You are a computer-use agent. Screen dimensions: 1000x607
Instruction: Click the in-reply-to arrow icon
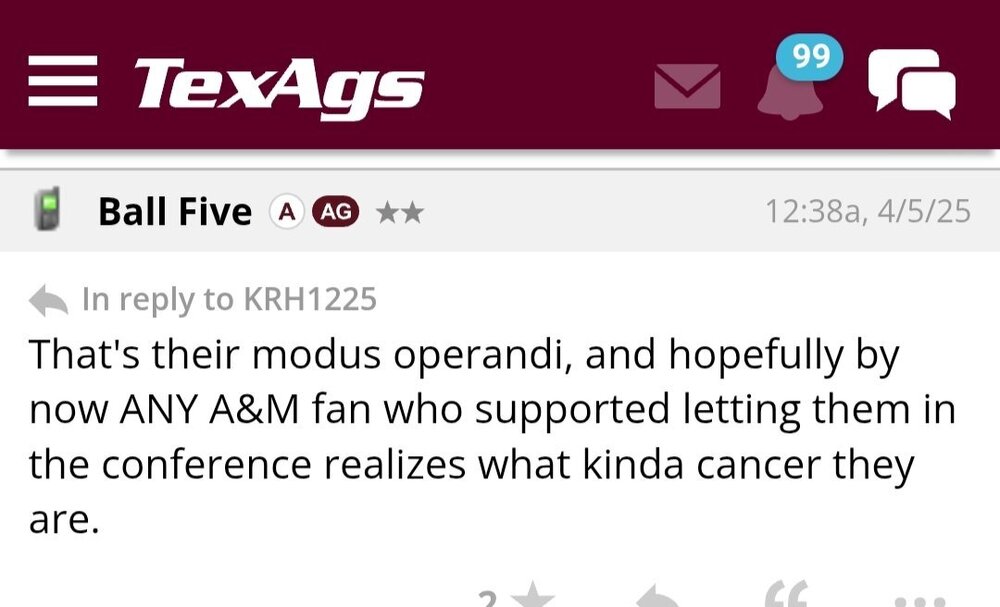click(x=49, y=299)
